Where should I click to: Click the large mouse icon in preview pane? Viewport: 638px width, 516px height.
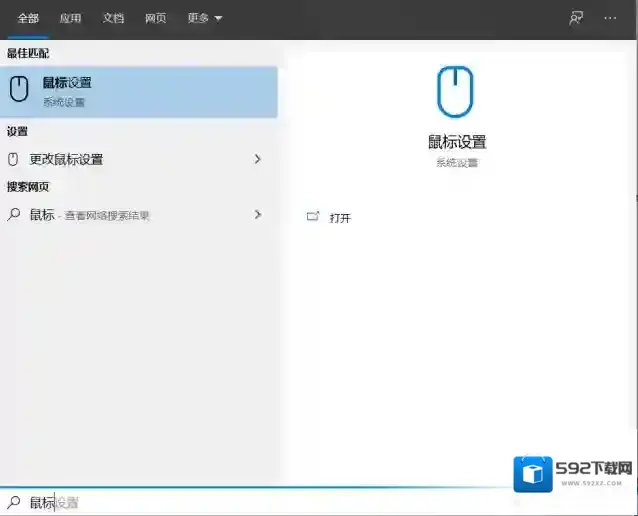[x=456, y=92]
